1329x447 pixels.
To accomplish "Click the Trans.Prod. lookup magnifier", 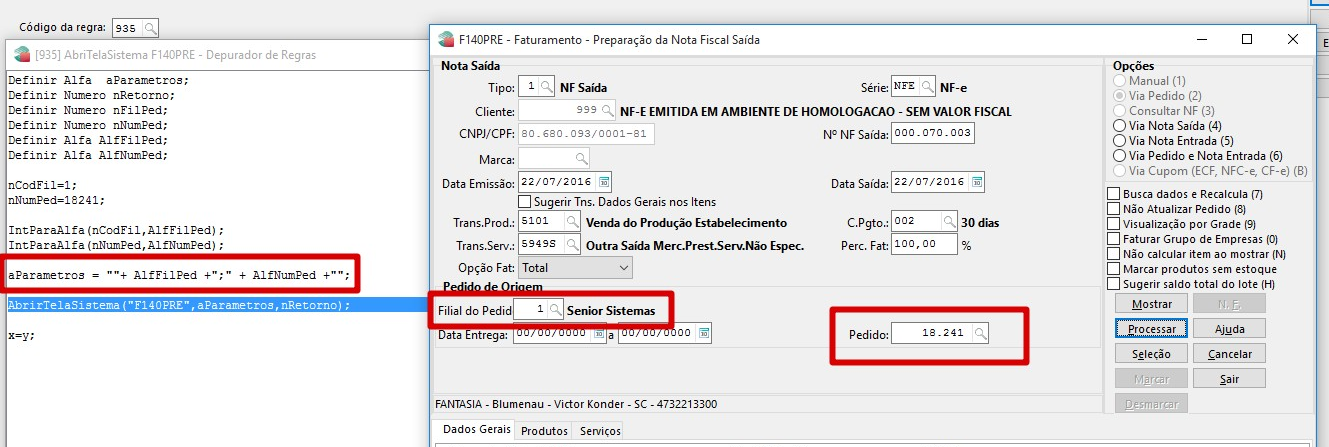I will [x=572, y=222].
